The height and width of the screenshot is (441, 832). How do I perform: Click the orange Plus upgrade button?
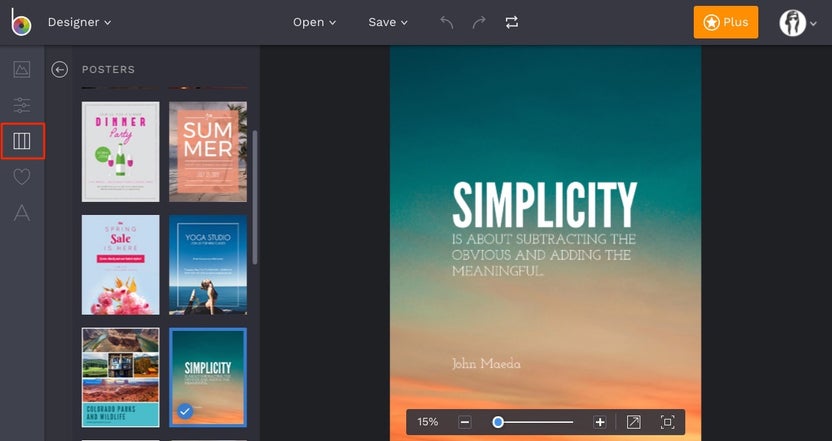point(725,22)
